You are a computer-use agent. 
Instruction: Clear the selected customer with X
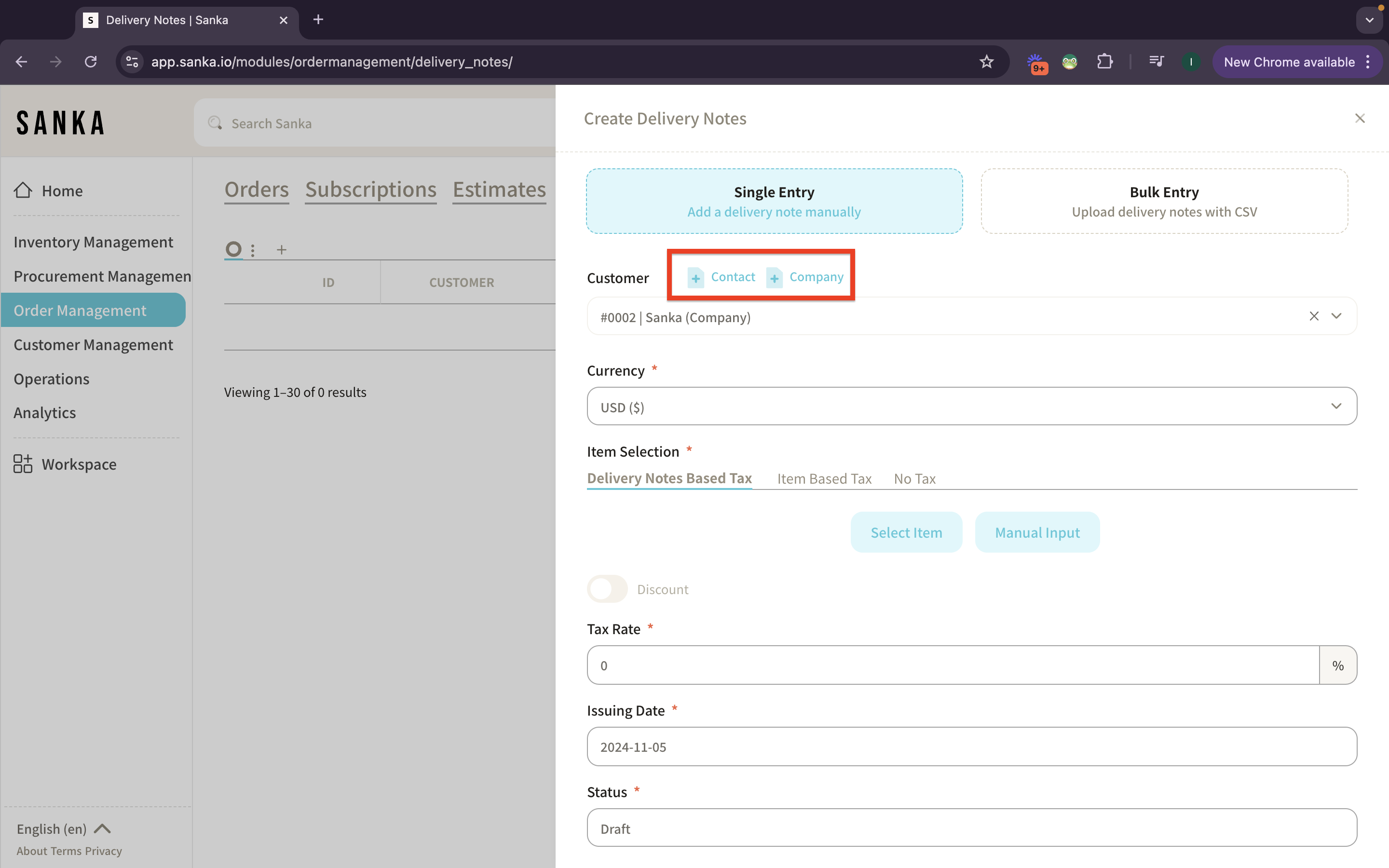[1314, 316]
